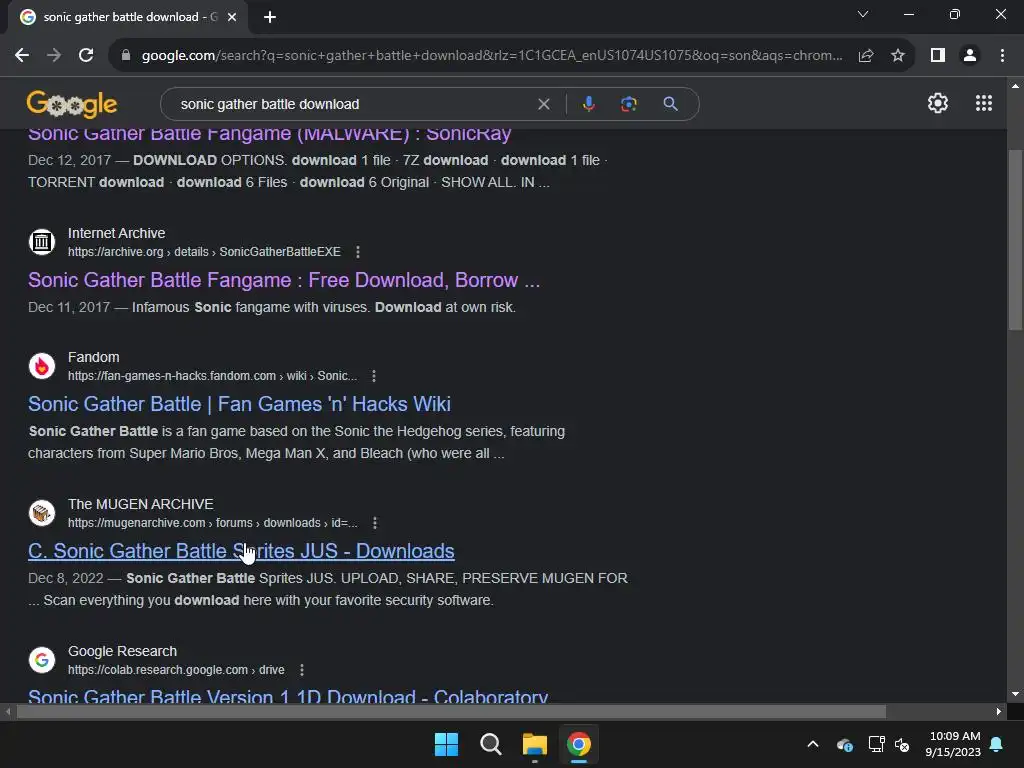Clear the search query text
The height and width of the screenshot is (768, 1024).
point(543,104)
